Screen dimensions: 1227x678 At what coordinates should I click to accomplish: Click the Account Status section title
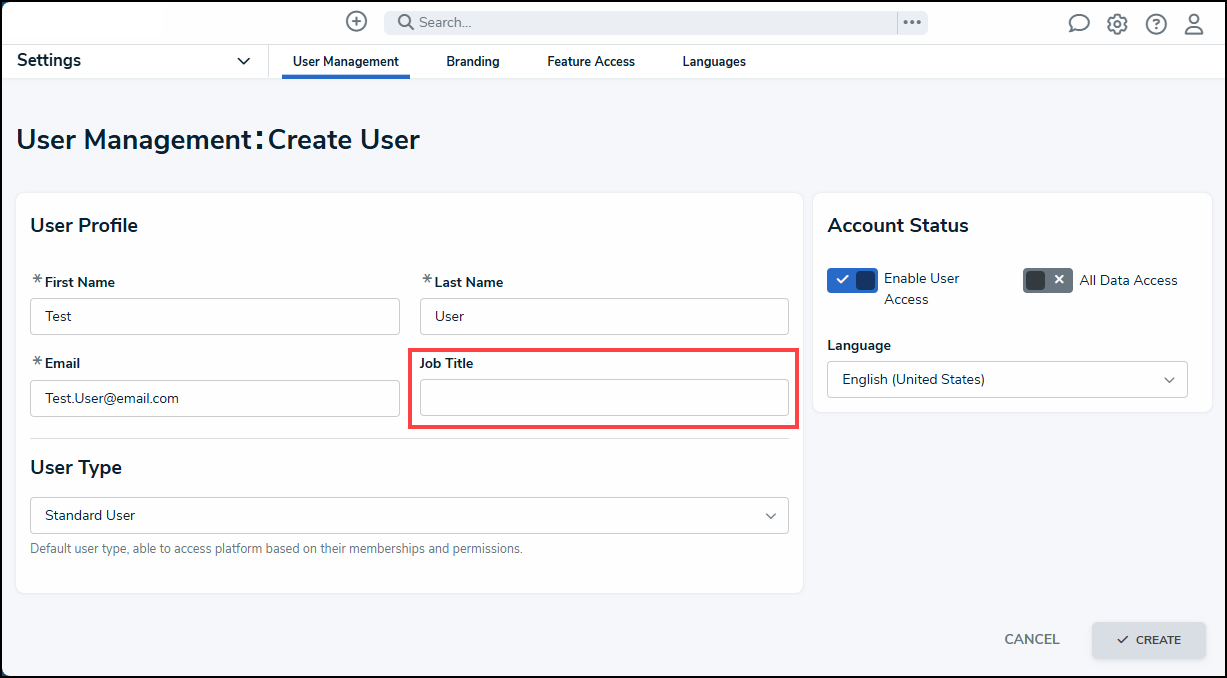coord(898,225)
